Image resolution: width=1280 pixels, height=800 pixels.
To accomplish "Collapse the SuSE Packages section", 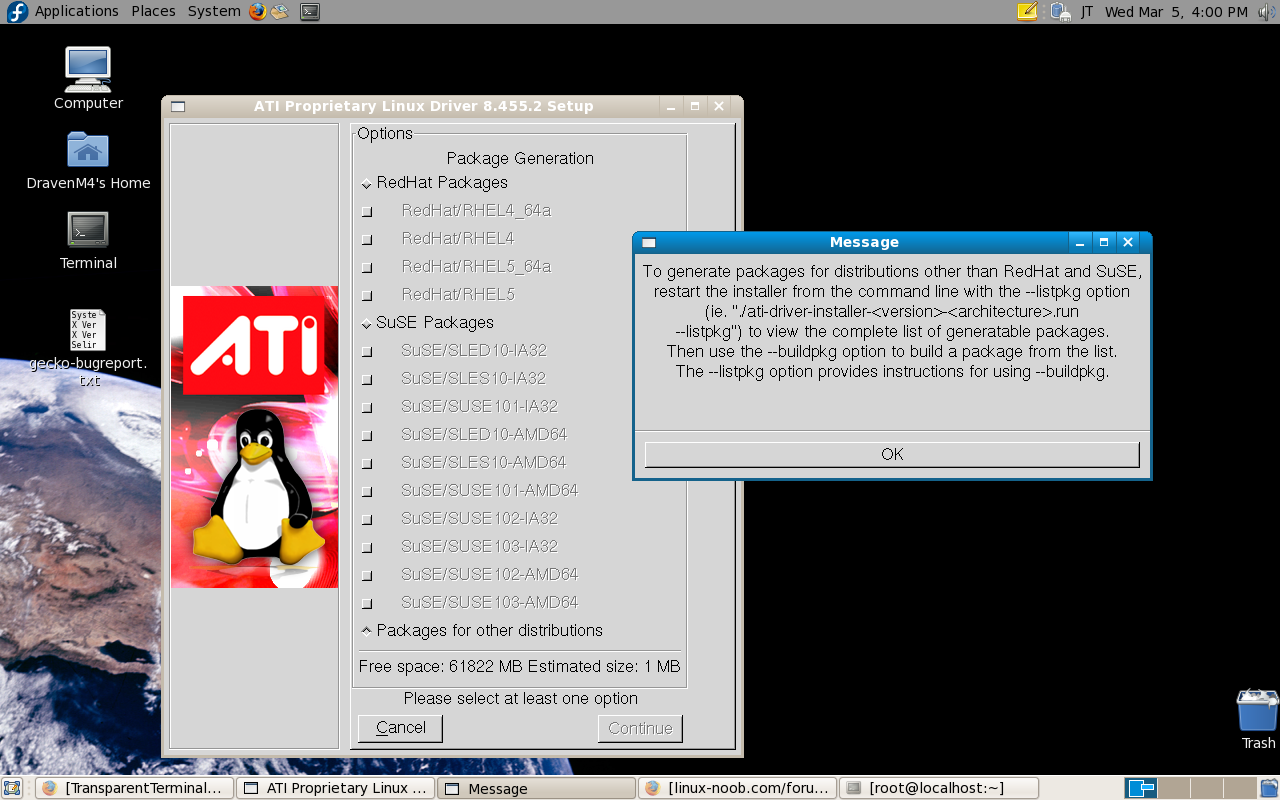I will pos(366,323).
